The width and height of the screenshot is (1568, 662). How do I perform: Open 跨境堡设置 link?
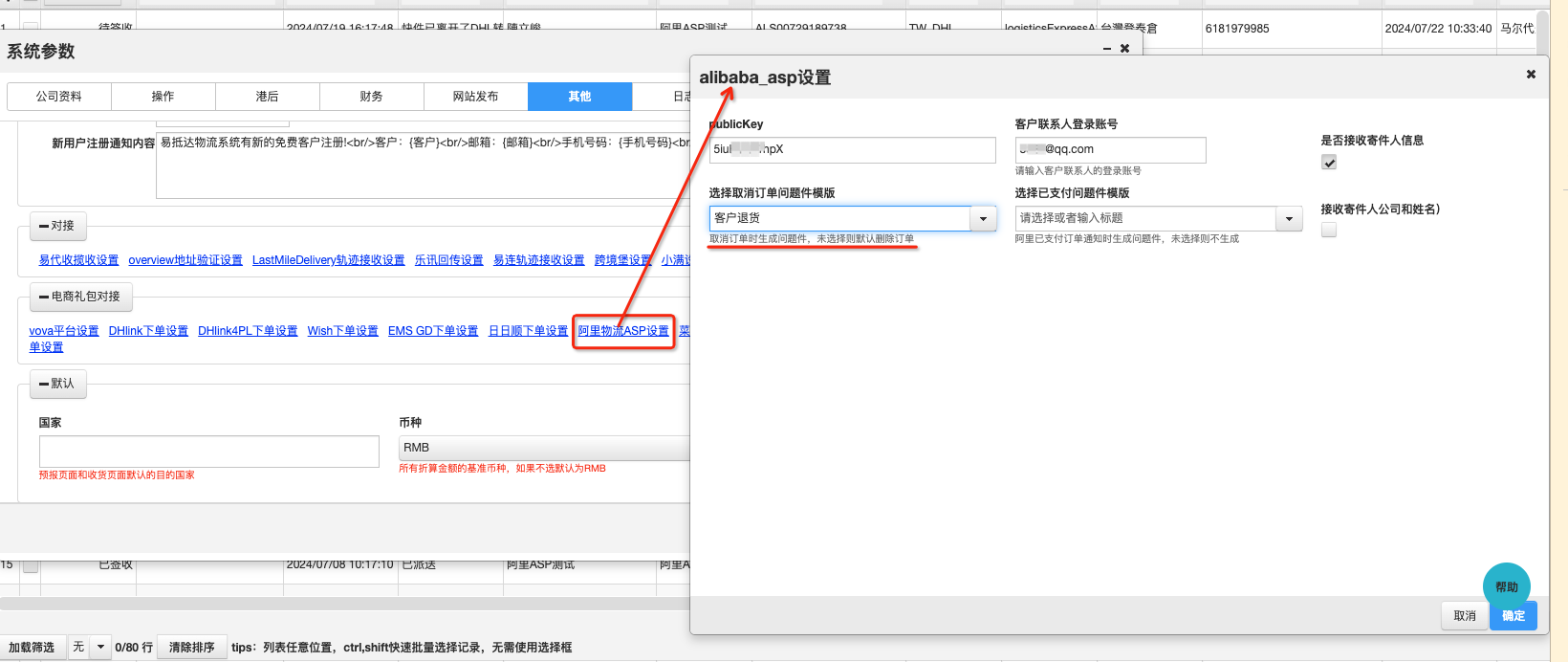(623, 260)
